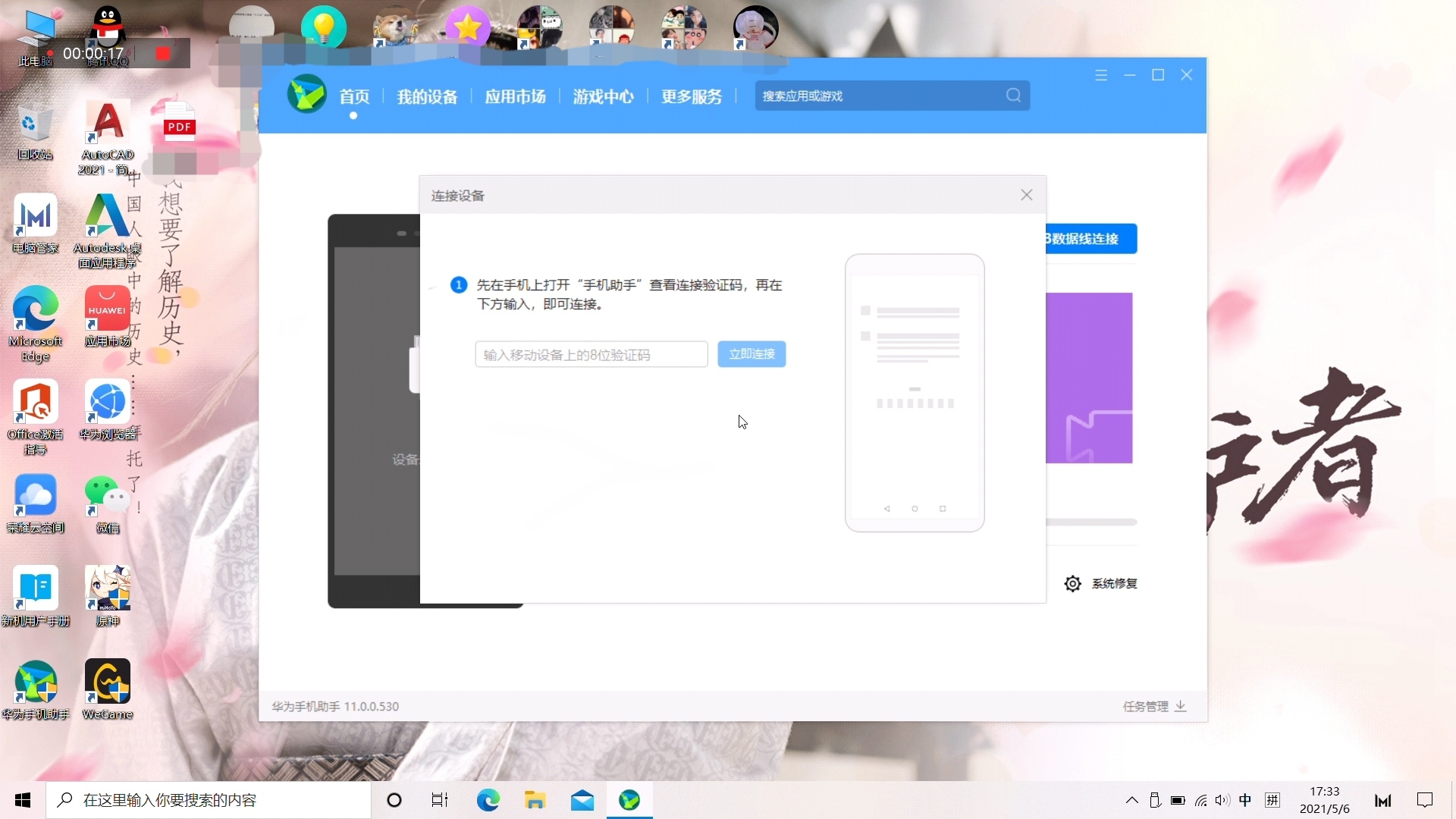Open Mail app from taskbar
The image size is (1456, 819).
[582, 800]
